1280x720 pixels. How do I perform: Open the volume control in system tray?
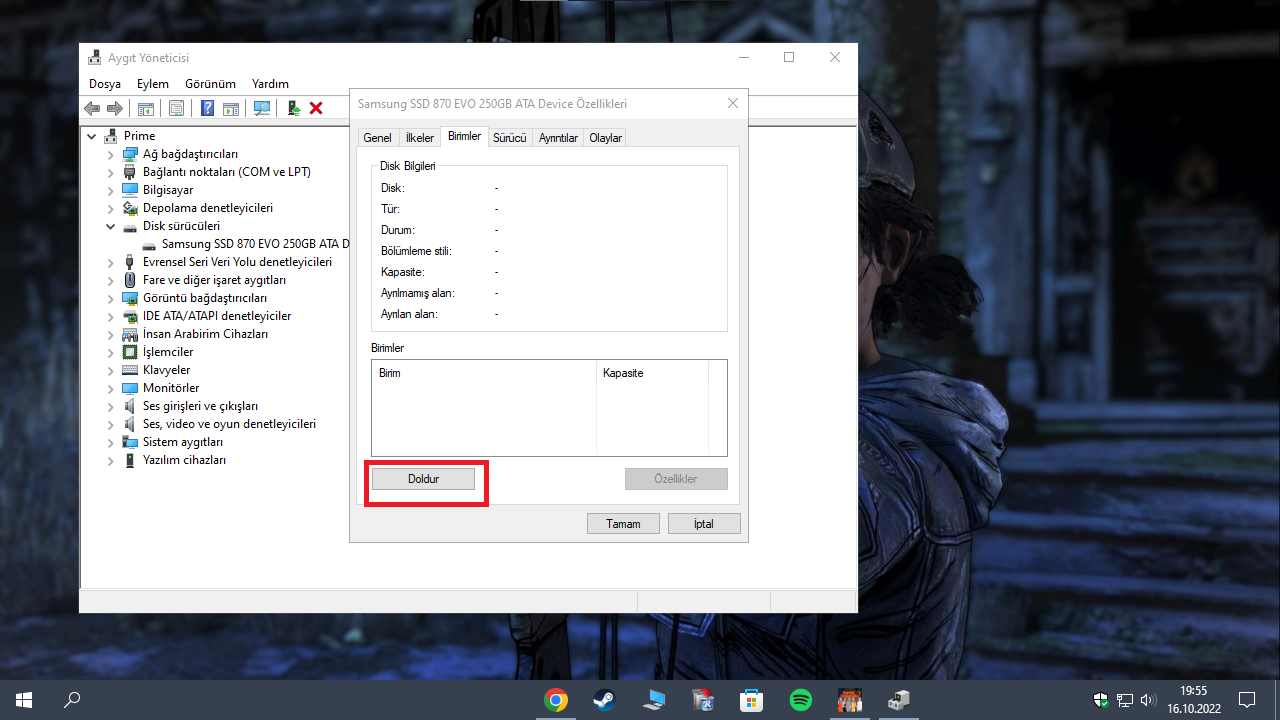pyautogui.click(x=1147, y=700)
